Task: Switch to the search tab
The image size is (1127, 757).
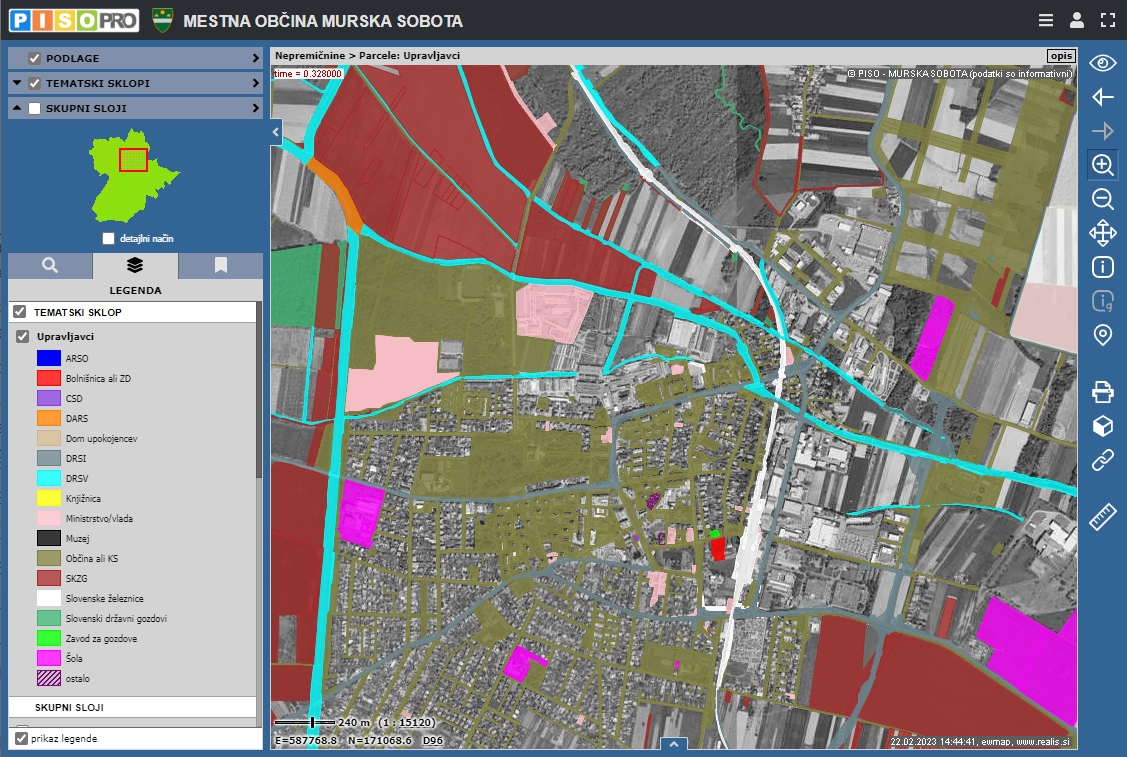Action: [50, 266]
